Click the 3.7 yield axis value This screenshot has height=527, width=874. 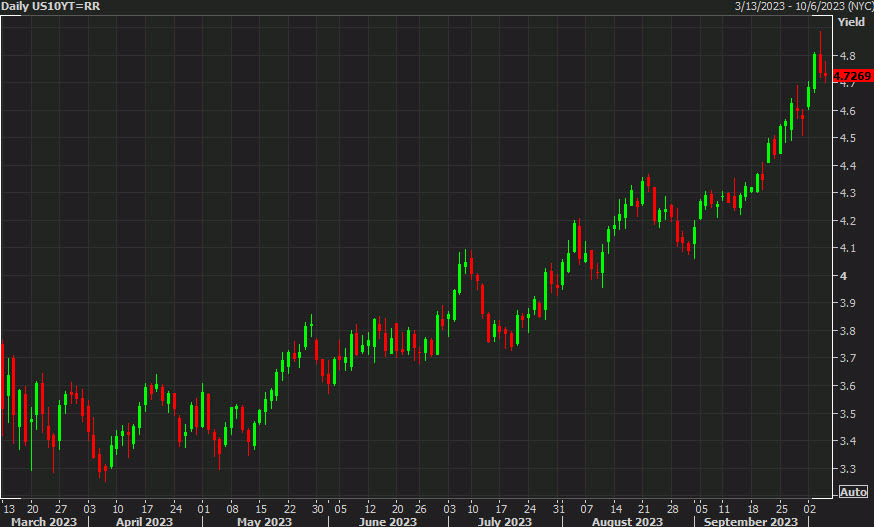pyautogui.click(x=846, y=358)
